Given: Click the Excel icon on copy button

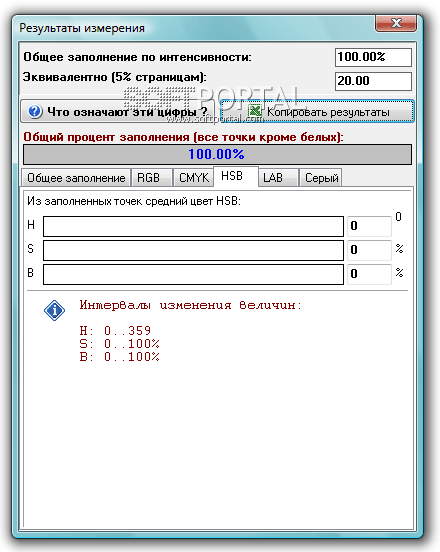Looking at the screenshot, I should (x=255, y=111).
